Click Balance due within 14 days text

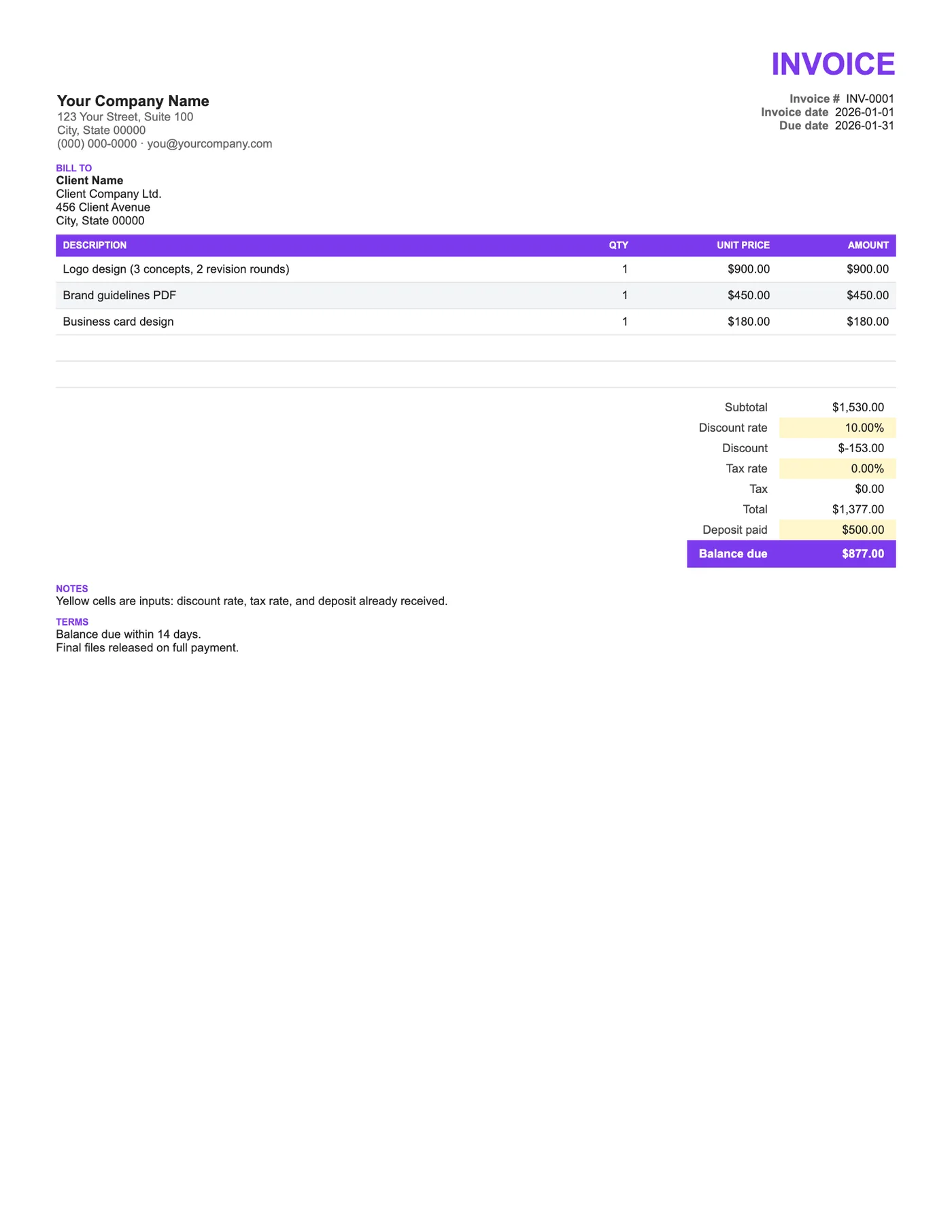[x=129, y=634]
